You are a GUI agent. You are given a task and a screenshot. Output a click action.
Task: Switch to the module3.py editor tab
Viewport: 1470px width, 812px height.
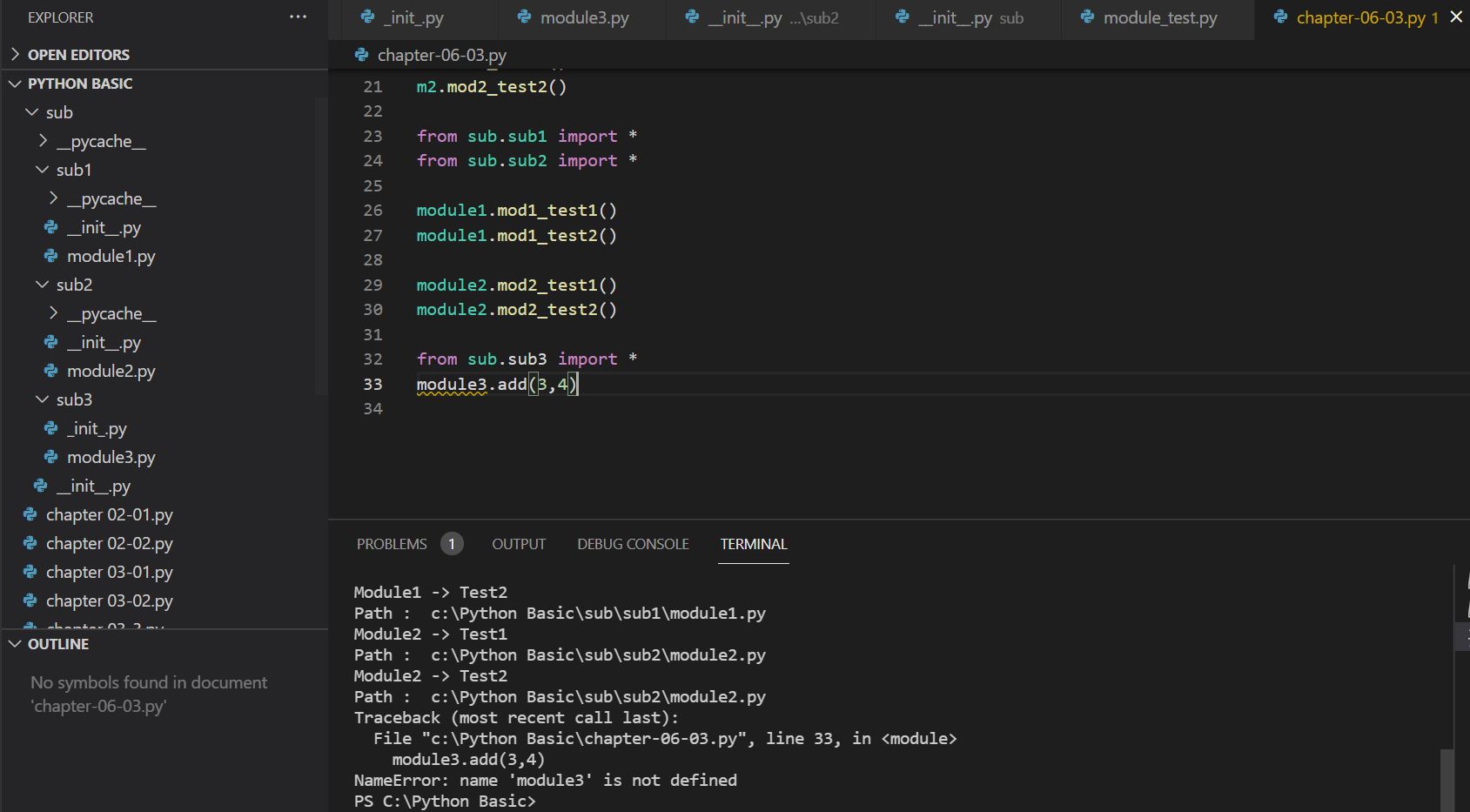click(x=583, y=18)
